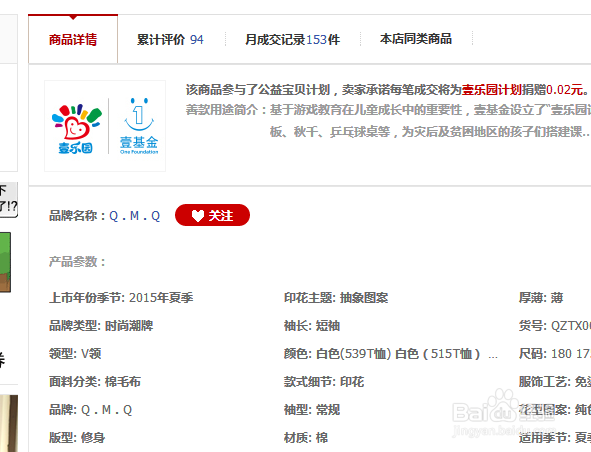Switch to 累计评价 94 tab
Screen dimensions: 591x452
[x=170, y=39]
